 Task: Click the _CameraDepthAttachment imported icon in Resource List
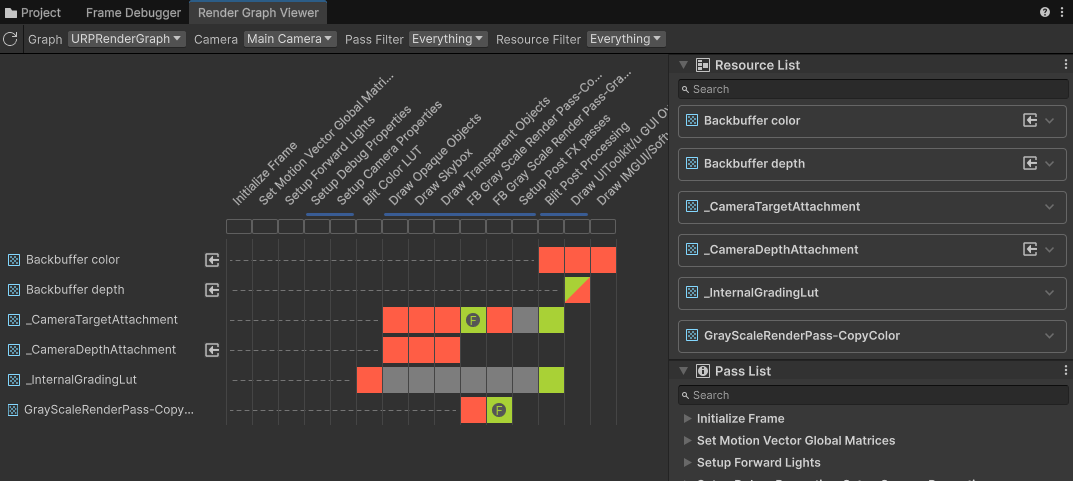[1030, 250]
